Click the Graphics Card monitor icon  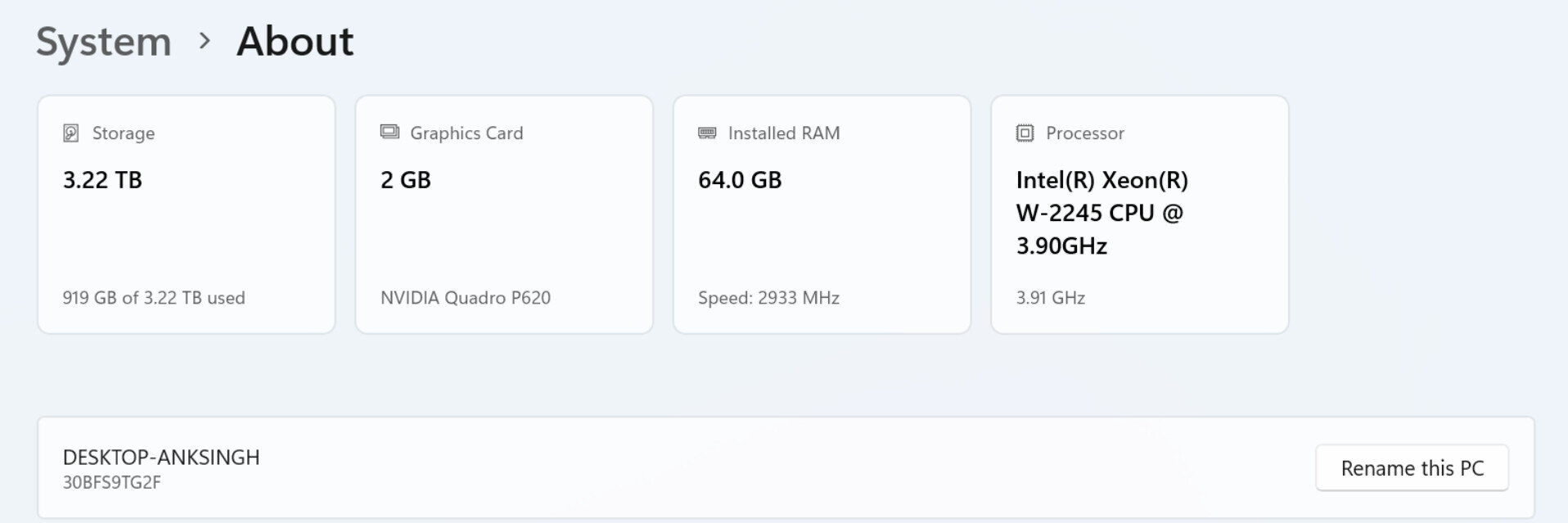click(x=390, y=132)
